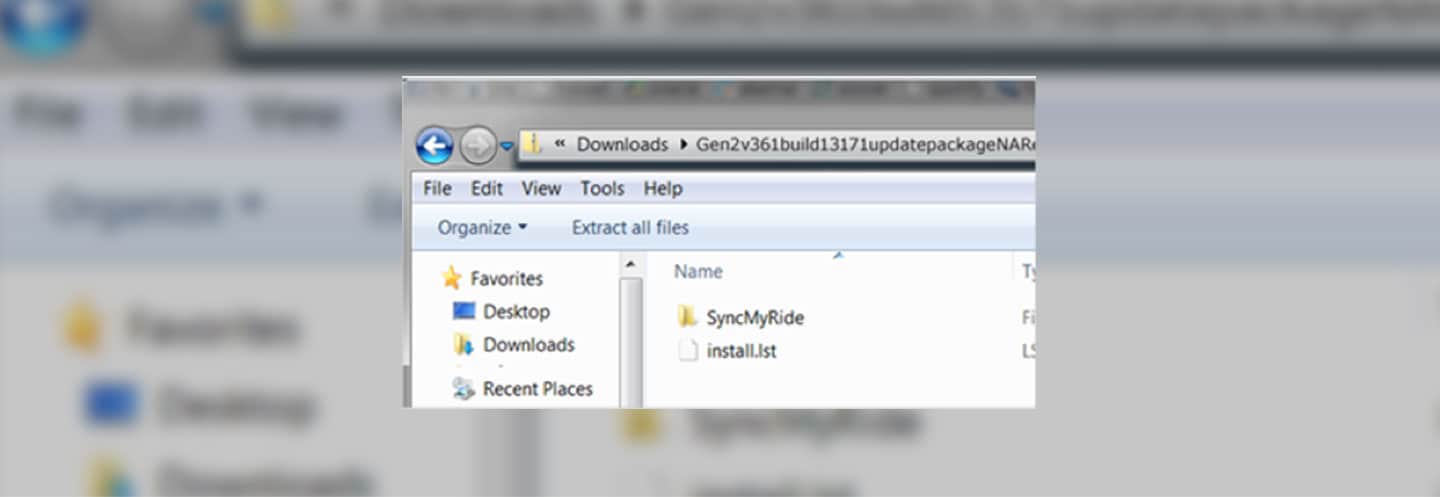
Task: Click the navigation pane scroll up arrow
Action: click(631, 265)
